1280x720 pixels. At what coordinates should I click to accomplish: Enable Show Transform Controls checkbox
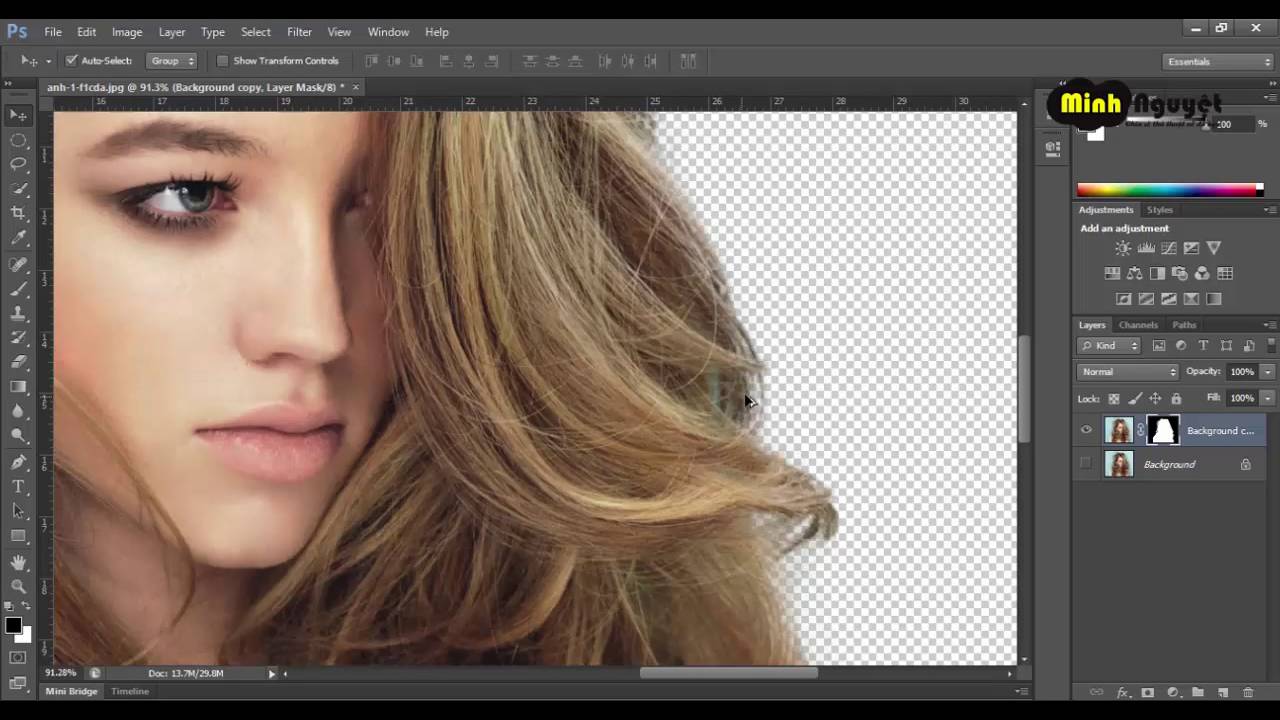click(222, 61)
